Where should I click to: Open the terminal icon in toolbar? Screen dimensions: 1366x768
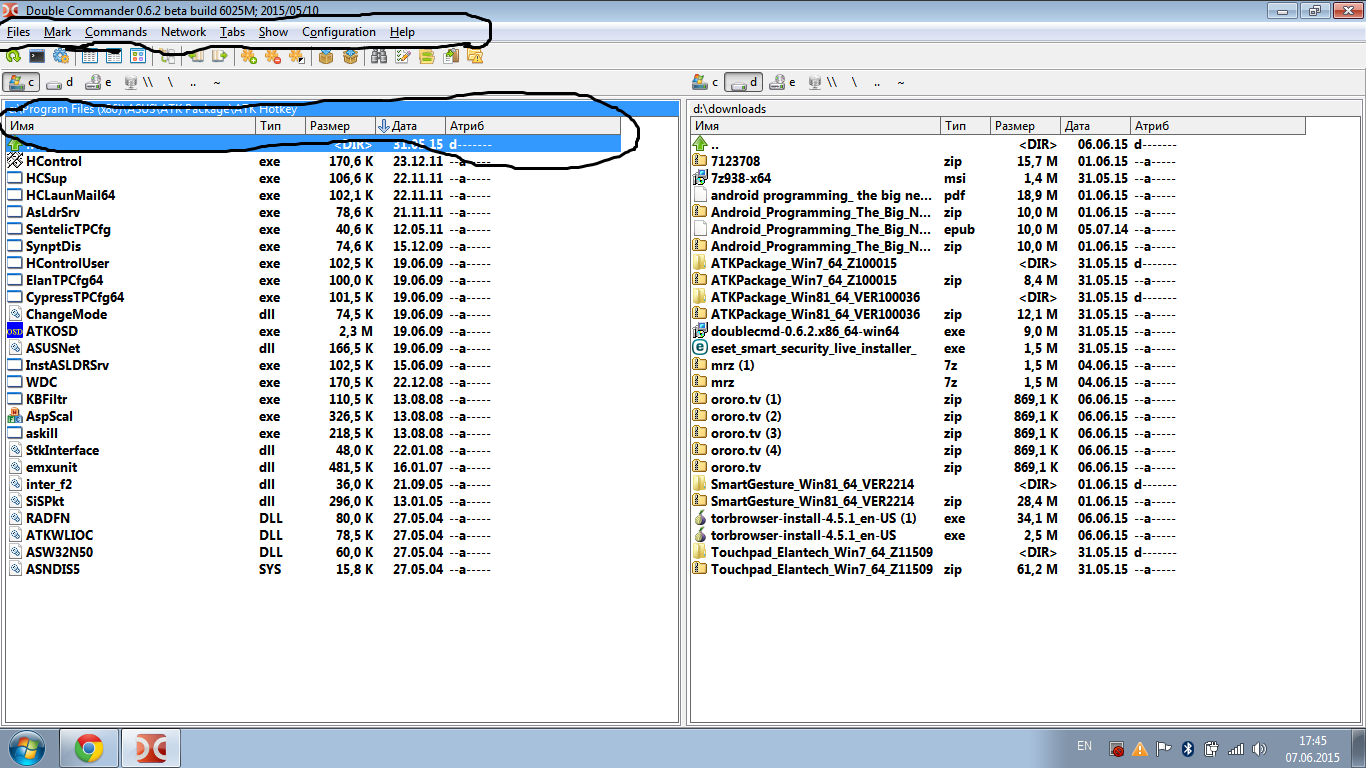point(37,57)
